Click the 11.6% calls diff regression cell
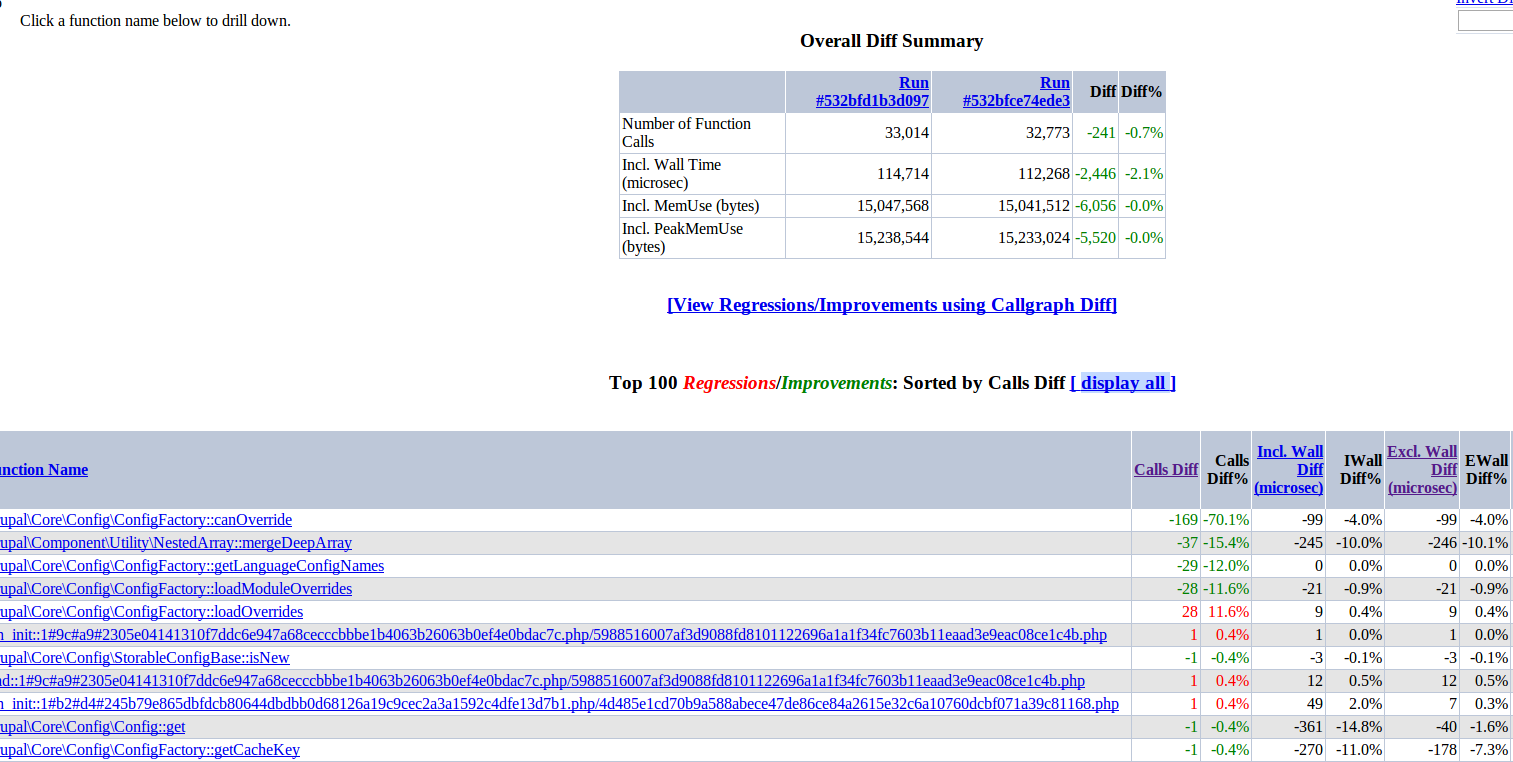Viewport: 1513px width, 762px height. tap(1229, 612)
